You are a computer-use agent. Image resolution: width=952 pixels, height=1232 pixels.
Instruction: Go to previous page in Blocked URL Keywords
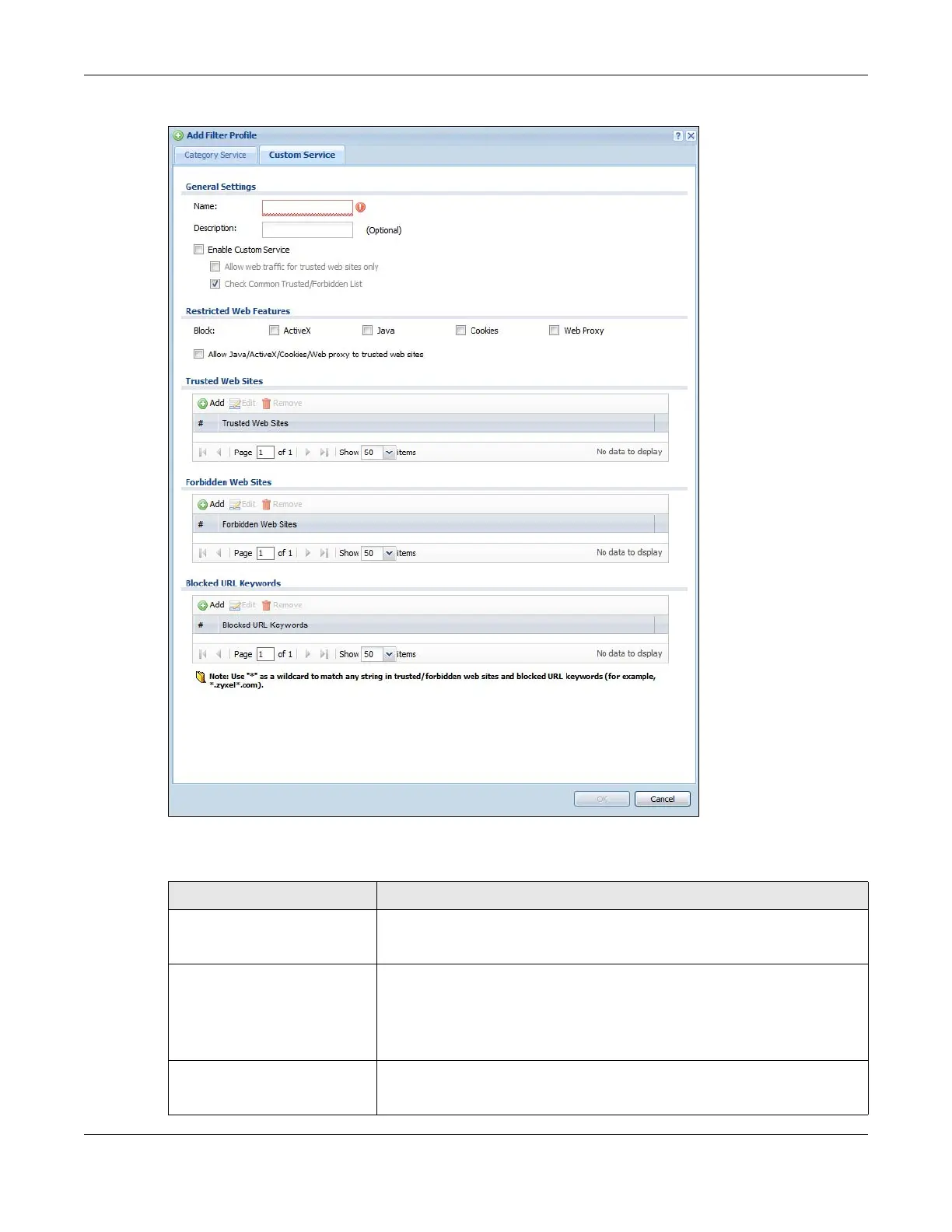[x=219, y=654]
